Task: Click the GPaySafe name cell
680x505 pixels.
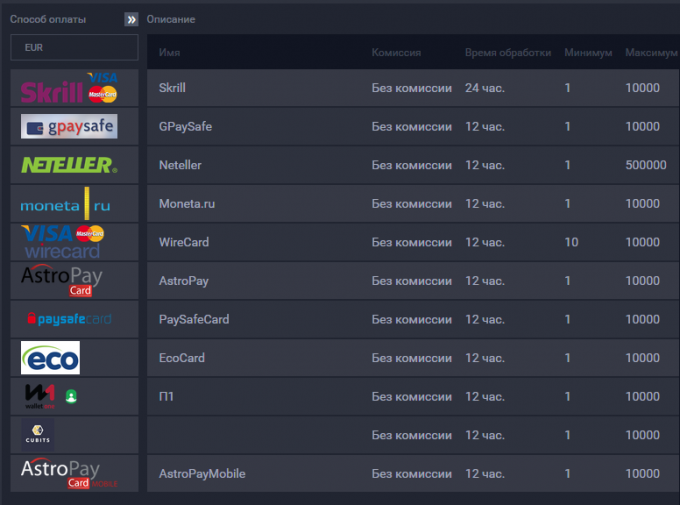Action: (x=185, y=126)
